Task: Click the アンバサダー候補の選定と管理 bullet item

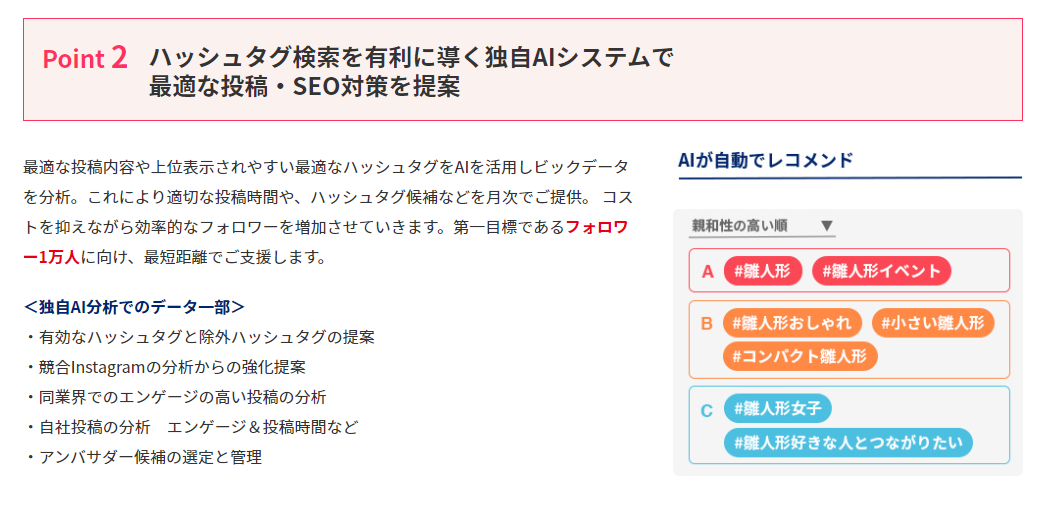Action: click(x=148, y=457)
